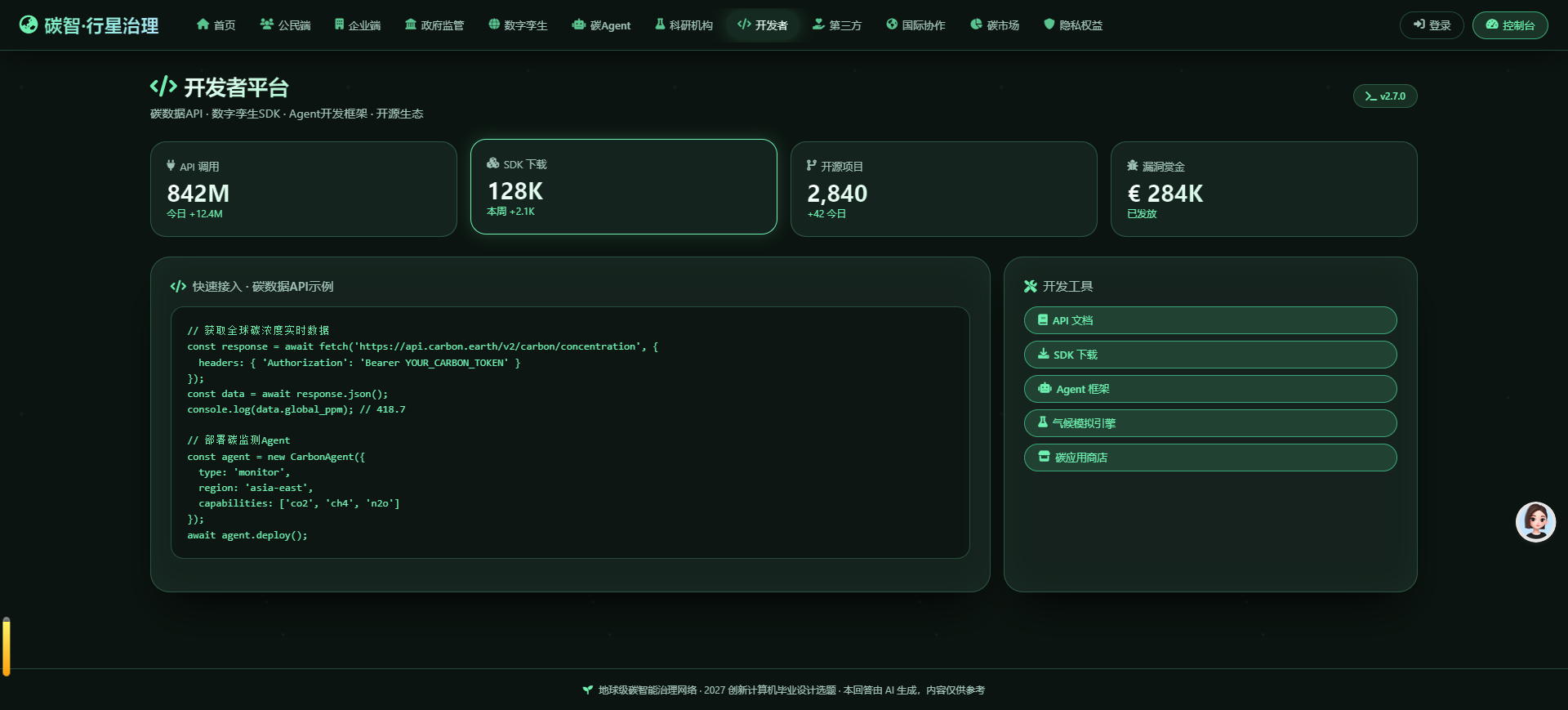Open the 隐私权益 nav item

click(1073, 25)
